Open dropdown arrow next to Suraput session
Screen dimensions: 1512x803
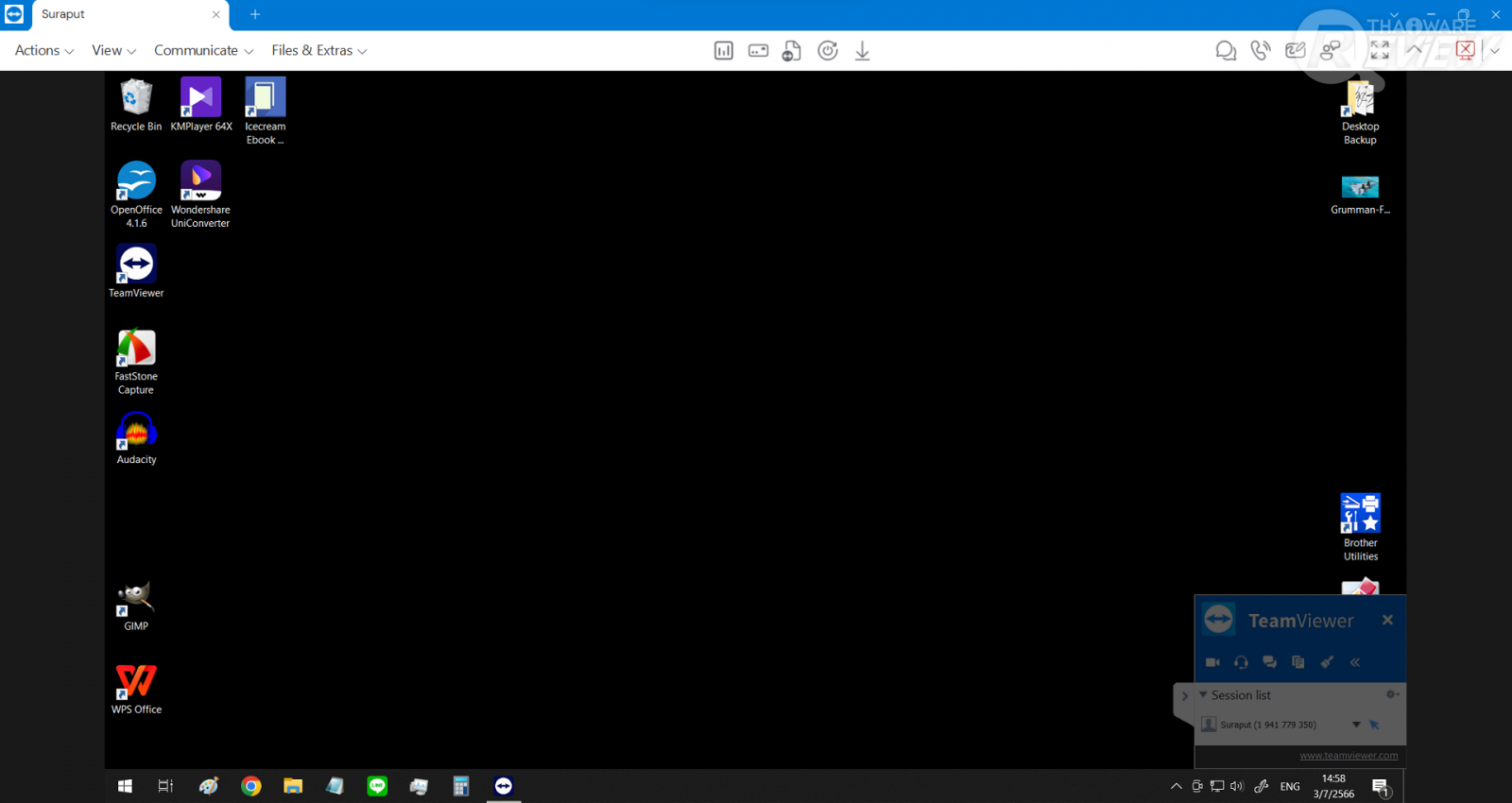point(1356,725)
